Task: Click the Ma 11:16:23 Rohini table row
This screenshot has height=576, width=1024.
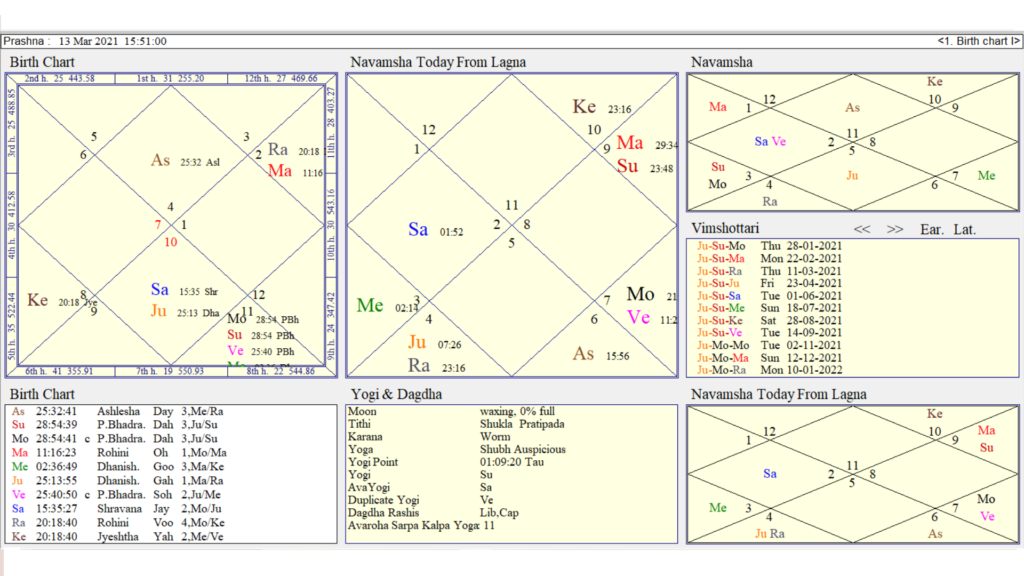Action: click(119, 453)
